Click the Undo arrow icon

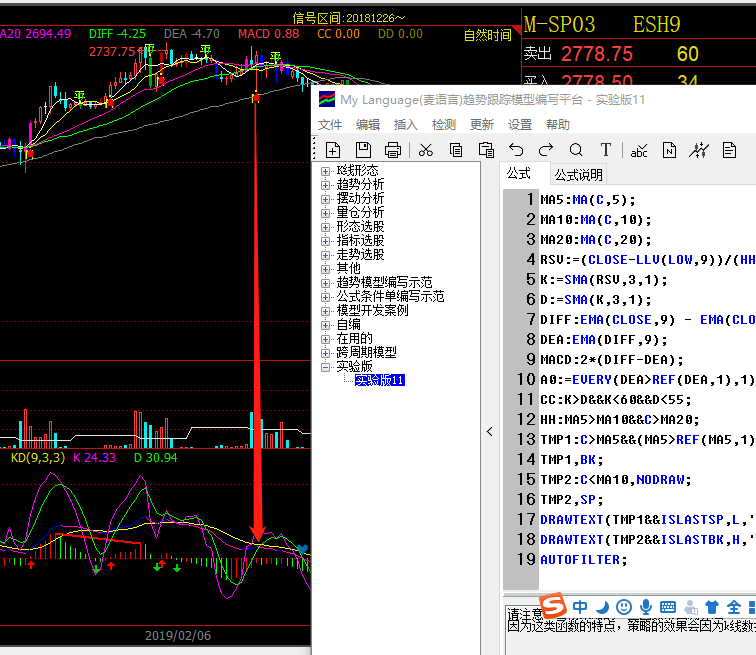click(516, 150)
